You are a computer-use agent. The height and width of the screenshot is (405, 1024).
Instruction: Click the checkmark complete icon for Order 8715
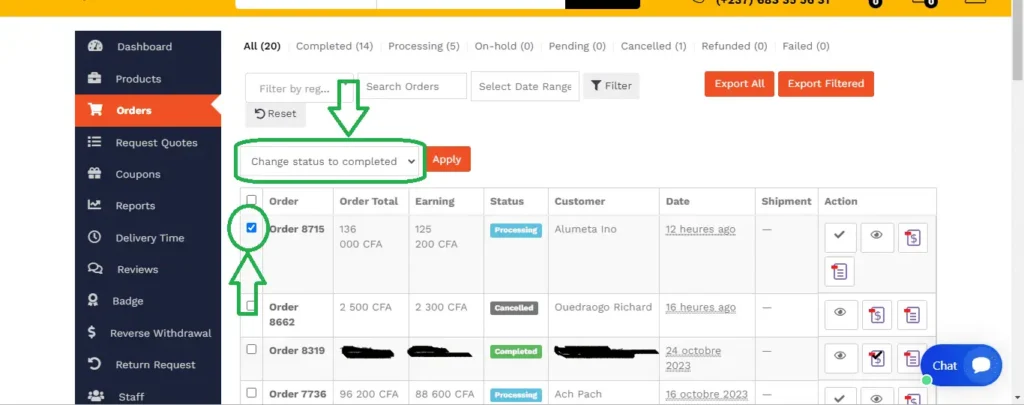[x=839, y=237]
